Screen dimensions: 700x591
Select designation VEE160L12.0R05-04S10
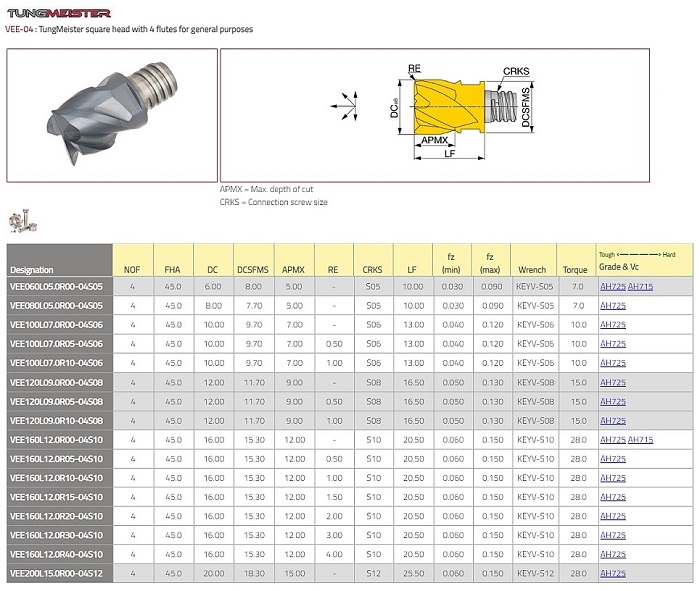coord(56,459)
